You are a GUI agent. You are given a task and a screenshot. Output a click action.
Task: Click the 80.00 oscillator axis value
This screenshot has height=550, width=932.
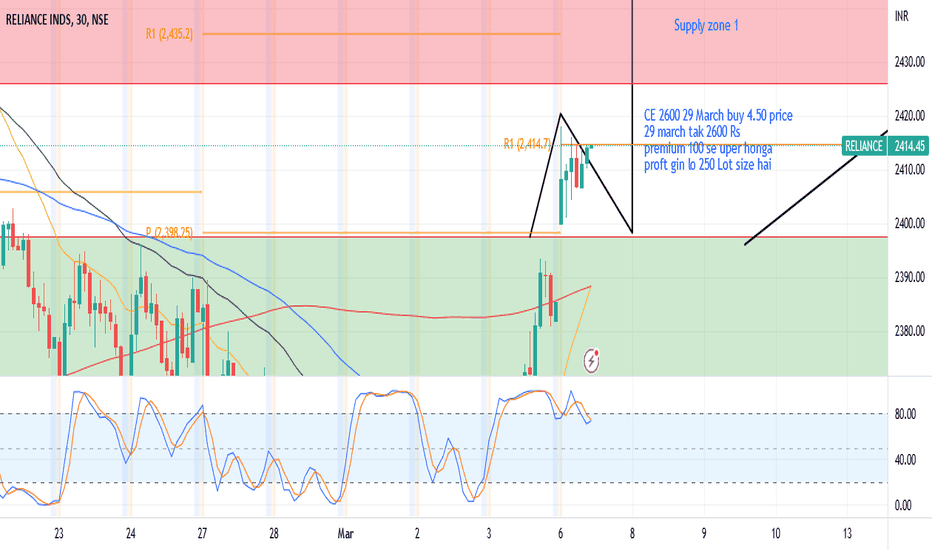point(905,414)
